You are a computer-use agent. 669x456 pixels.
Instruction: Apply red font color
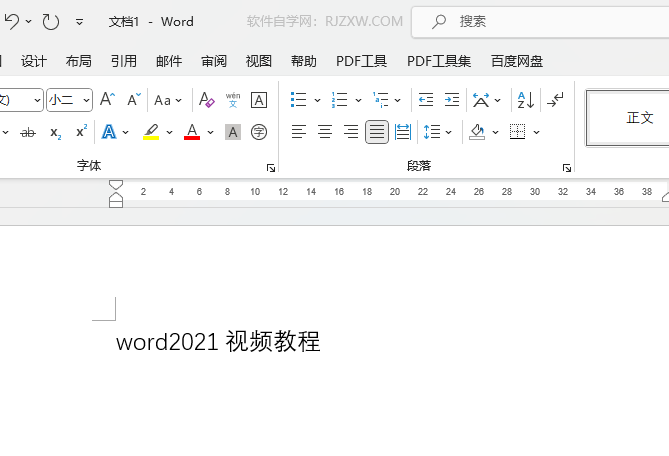click(192, 132)
